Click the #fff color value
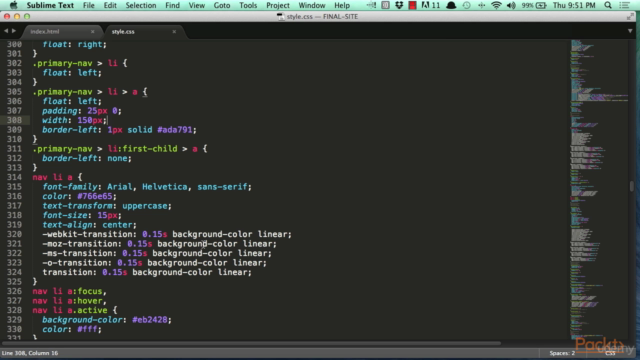 [87, 329]
